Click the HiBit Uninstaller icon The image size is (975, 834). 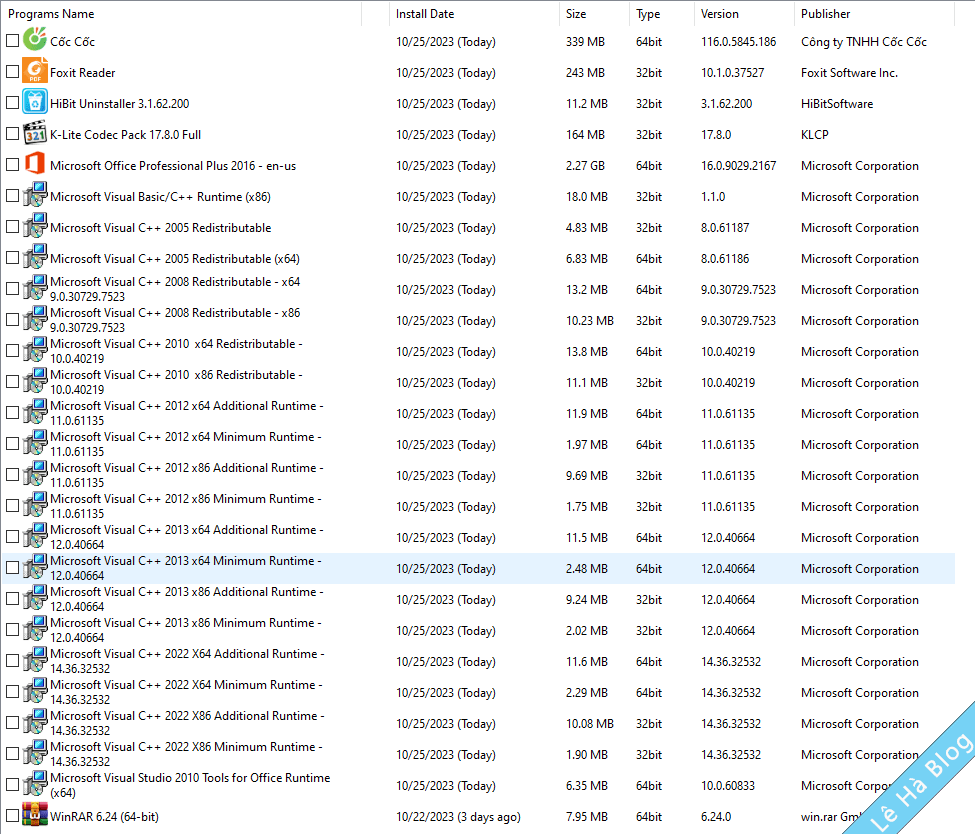[x=35, y=103]
